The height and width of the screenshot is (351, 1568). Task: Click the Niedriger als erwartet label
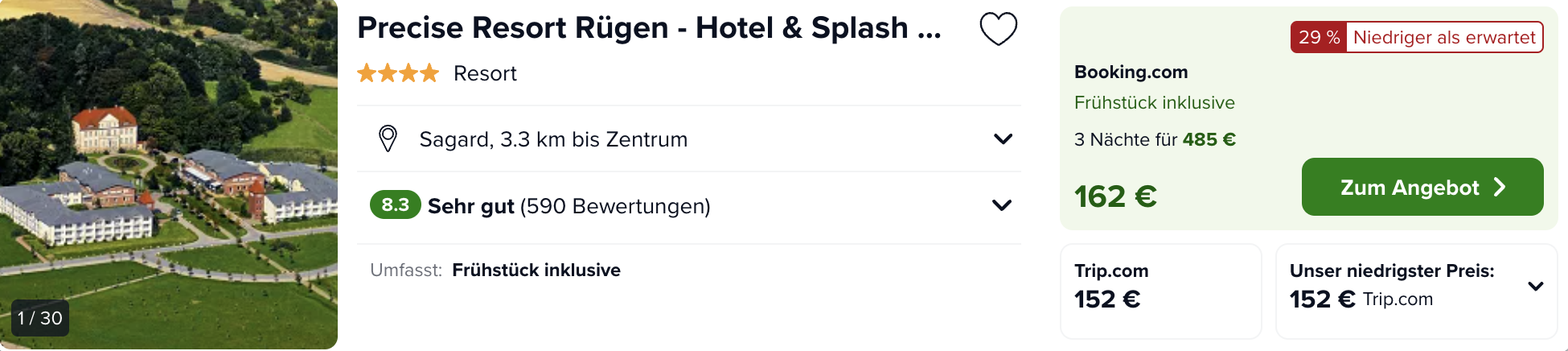pos(1444,37)
